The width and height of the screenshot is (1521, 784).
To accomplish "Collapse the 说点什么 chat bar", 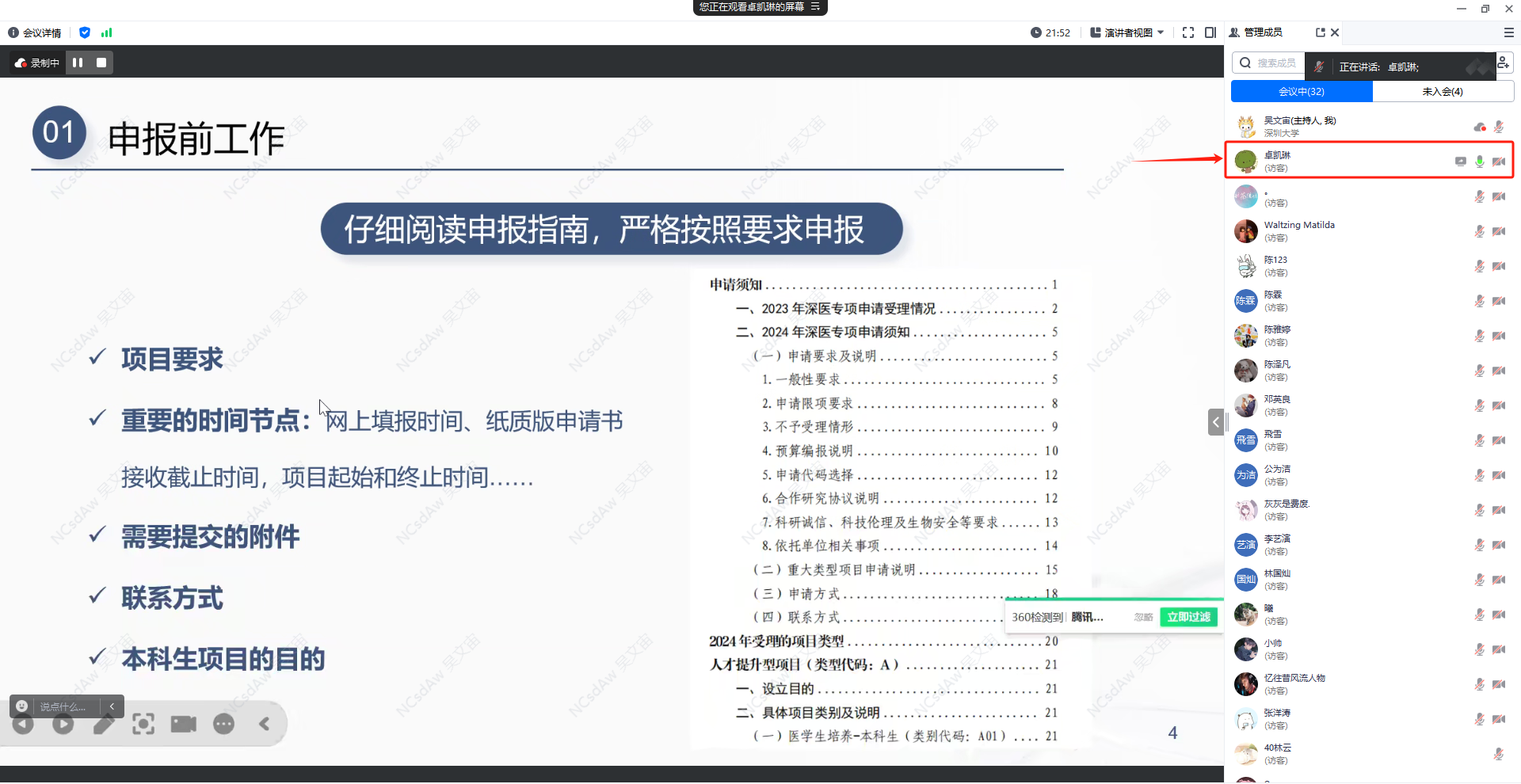I will click(112, 706).
